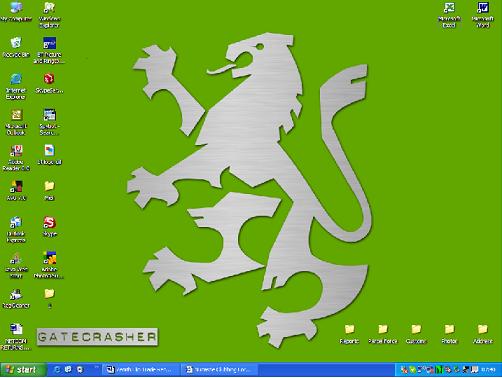Viewport: 502px width, 378px height.
Task: Click the Start button
Action: (23, 370)
